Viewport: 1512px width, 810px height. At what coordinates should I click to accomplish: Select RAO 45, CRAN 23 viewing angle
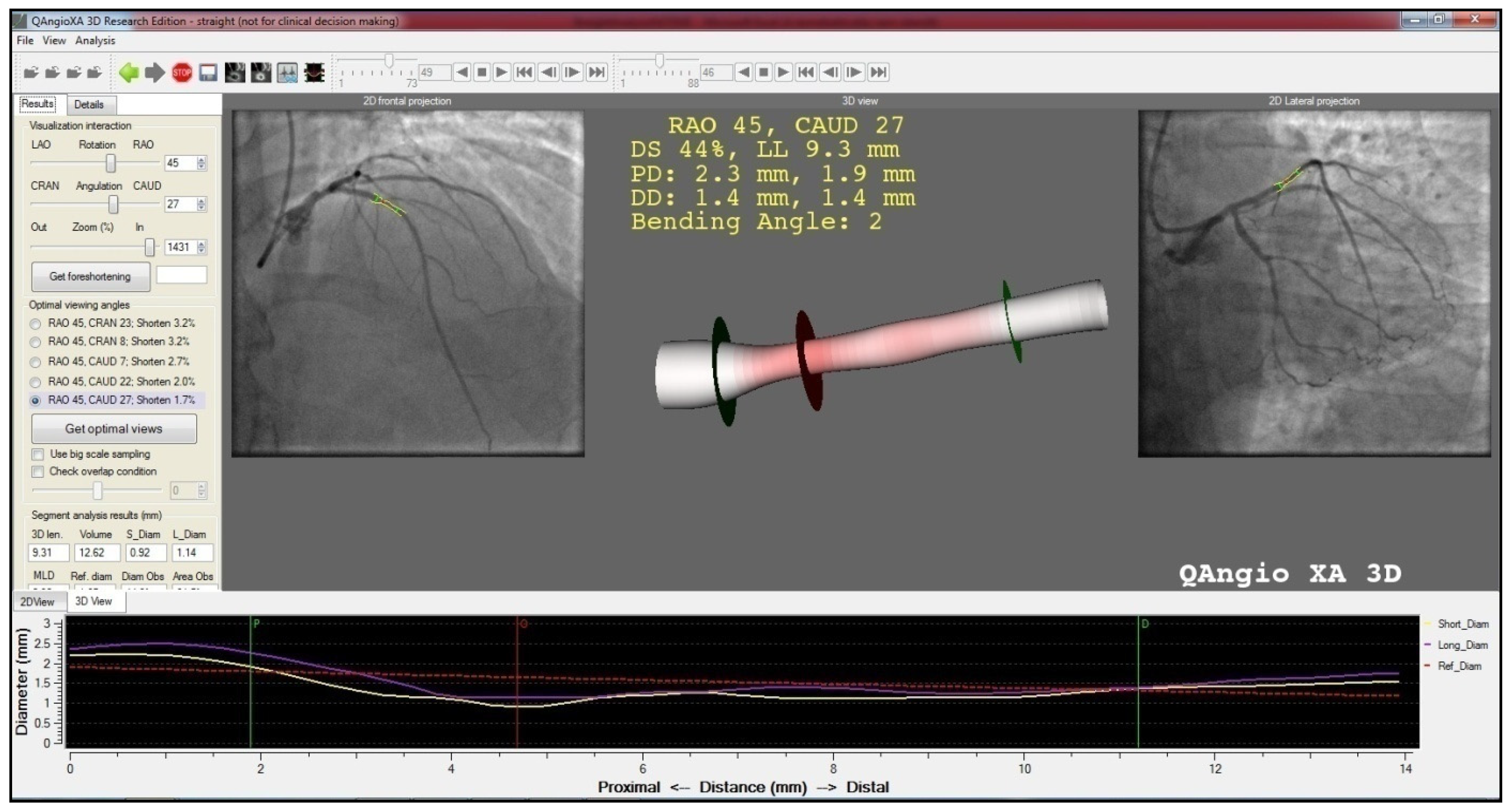pyautogui.click(x=36, y=324)
